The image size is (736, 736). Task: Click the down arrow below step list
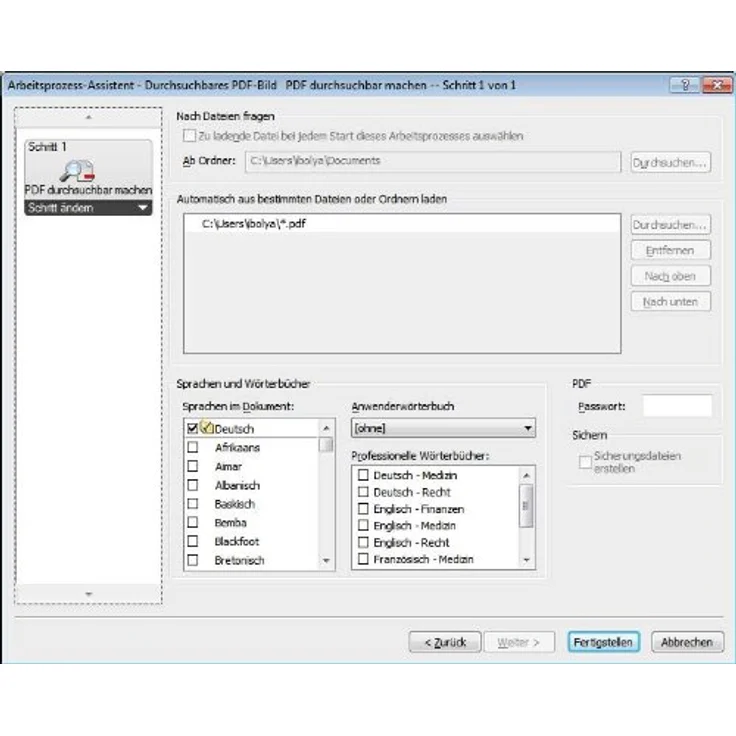(x=88, y=594)
